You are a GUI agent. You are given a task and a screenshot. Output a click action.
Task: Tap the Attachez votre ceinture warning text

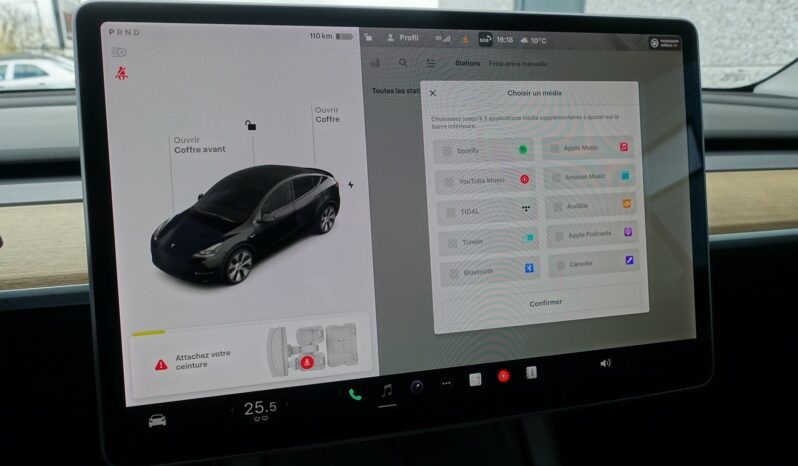click(203, 359)
